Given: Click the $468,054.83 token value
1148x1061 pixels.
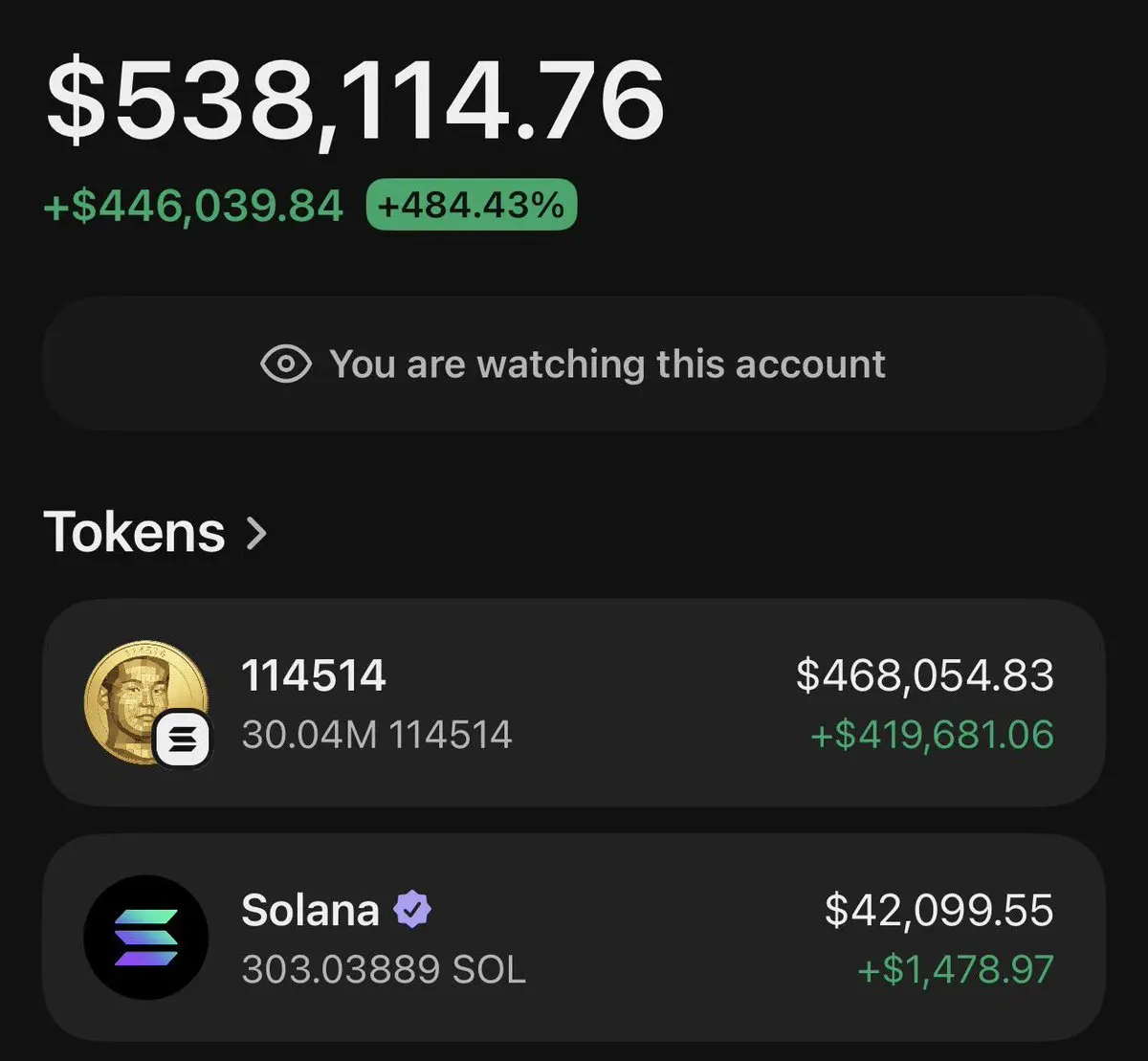Looking at the screenshot, I should [924, 675].
